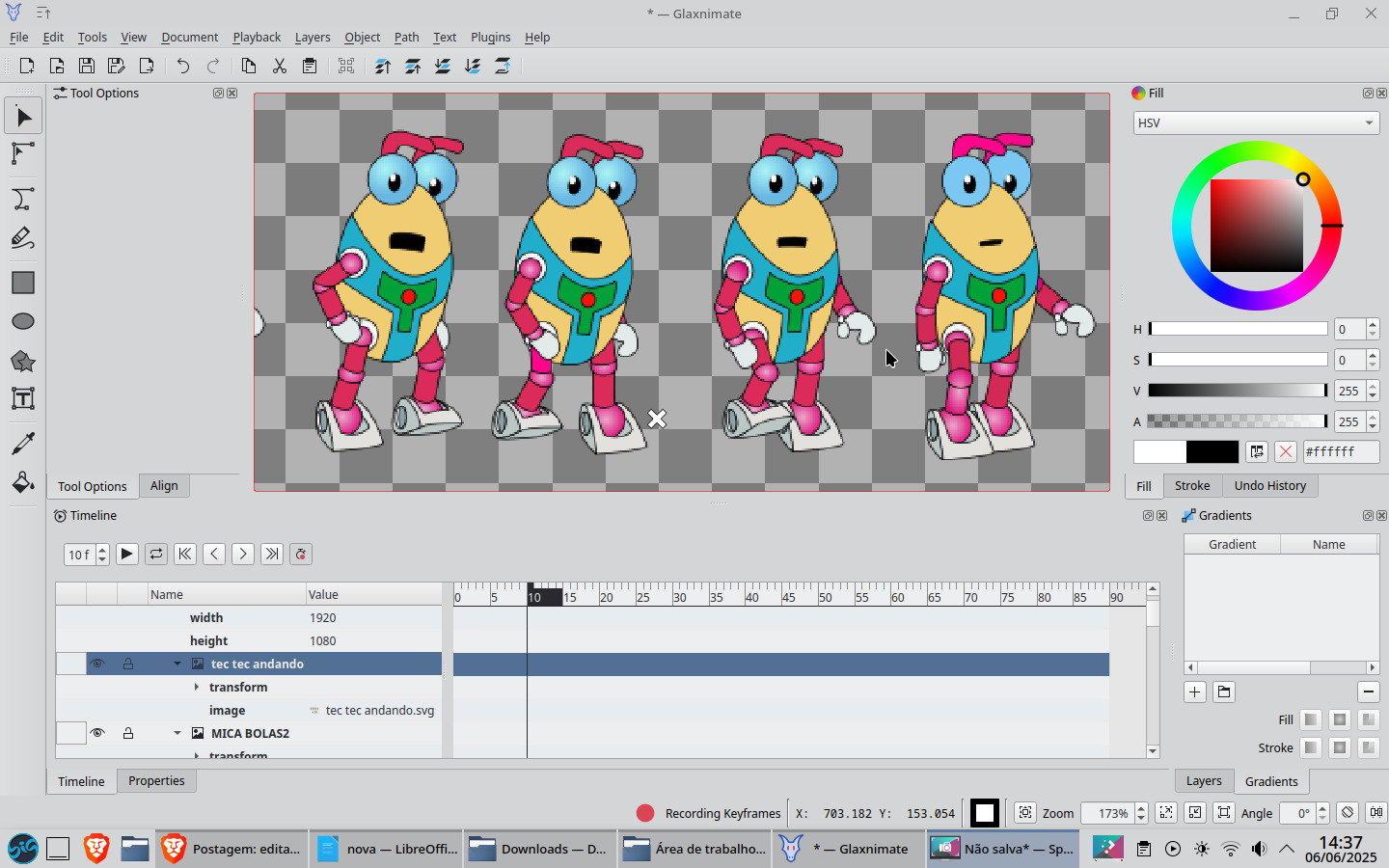Go to the next frame
Screen dimensions: 1389x868
(x=243, y=554)
